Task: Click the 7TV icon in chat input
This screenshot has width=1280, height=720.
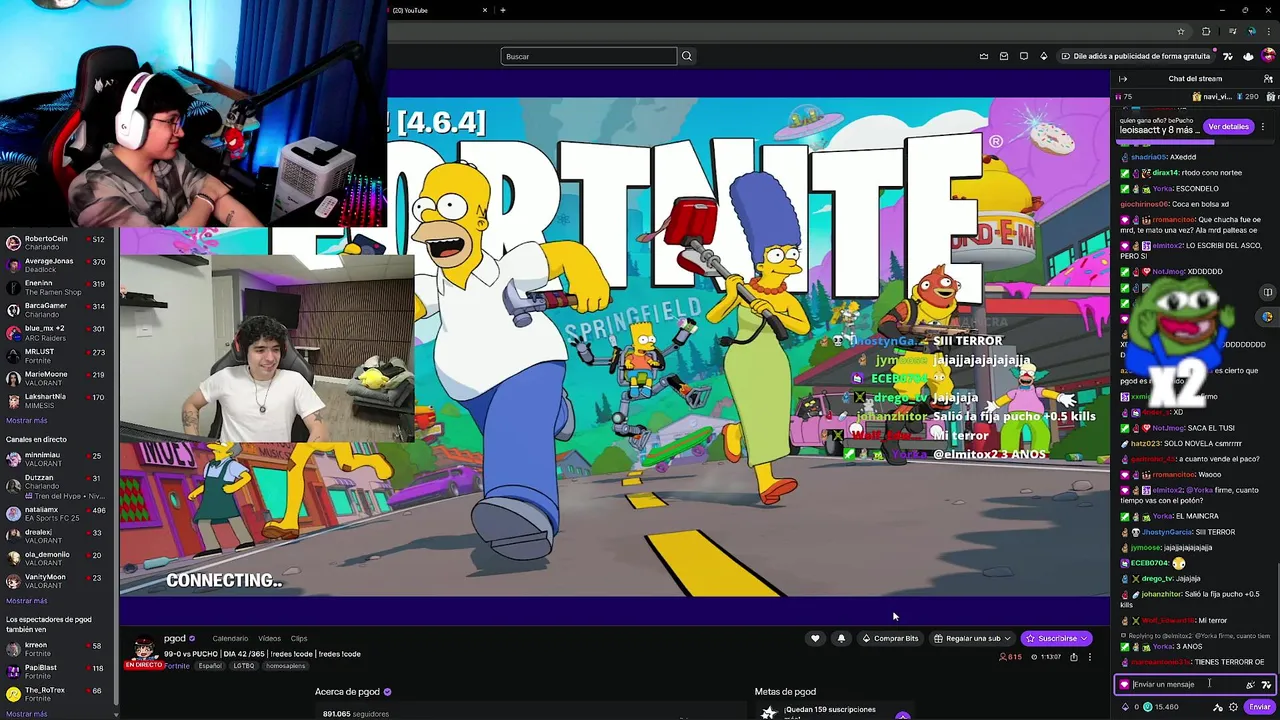Action: click(x=1266, y=684)
